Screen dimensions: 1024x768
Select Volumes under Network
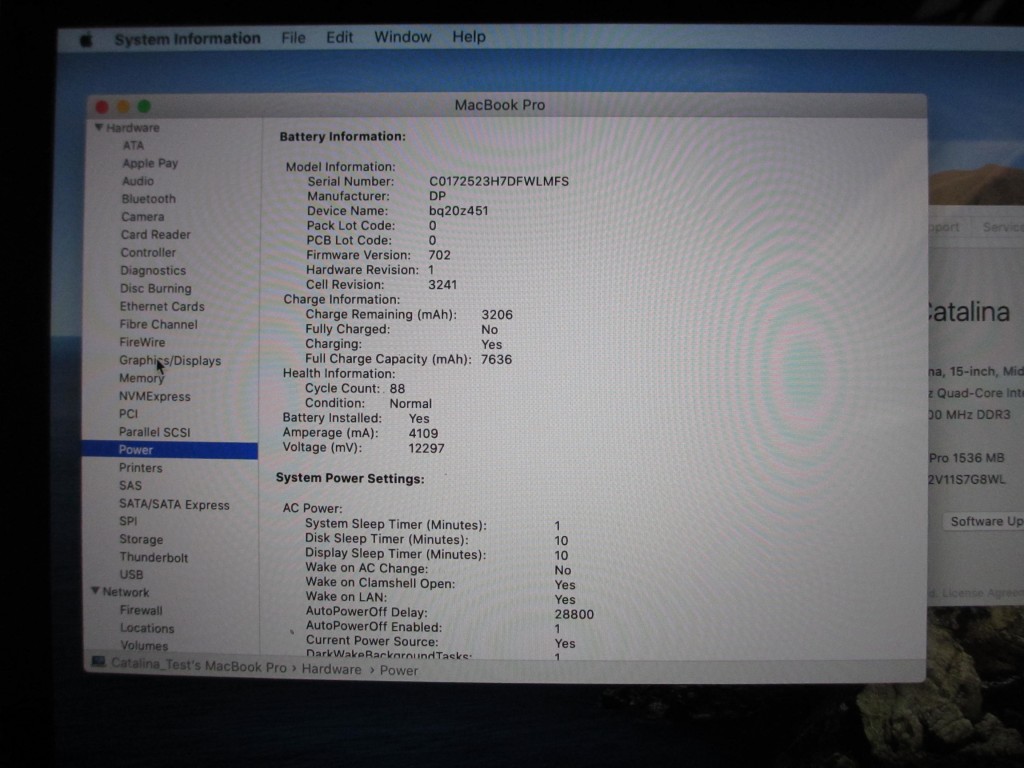144,645
